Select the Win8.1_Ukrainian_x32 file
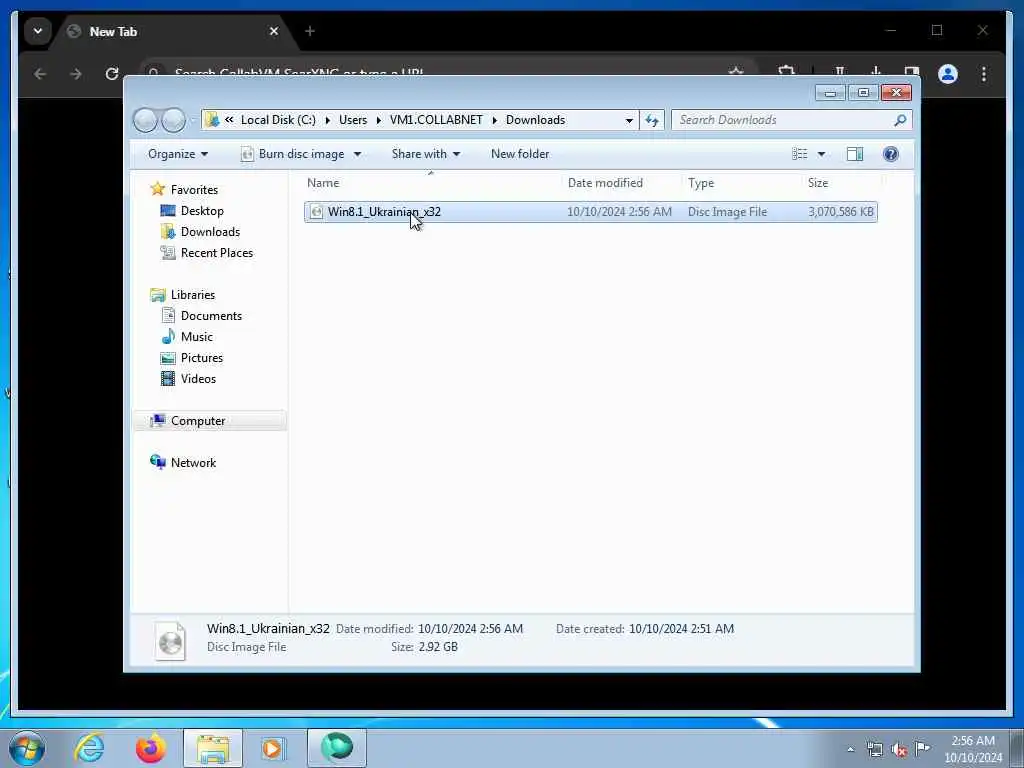 point(590,212)
